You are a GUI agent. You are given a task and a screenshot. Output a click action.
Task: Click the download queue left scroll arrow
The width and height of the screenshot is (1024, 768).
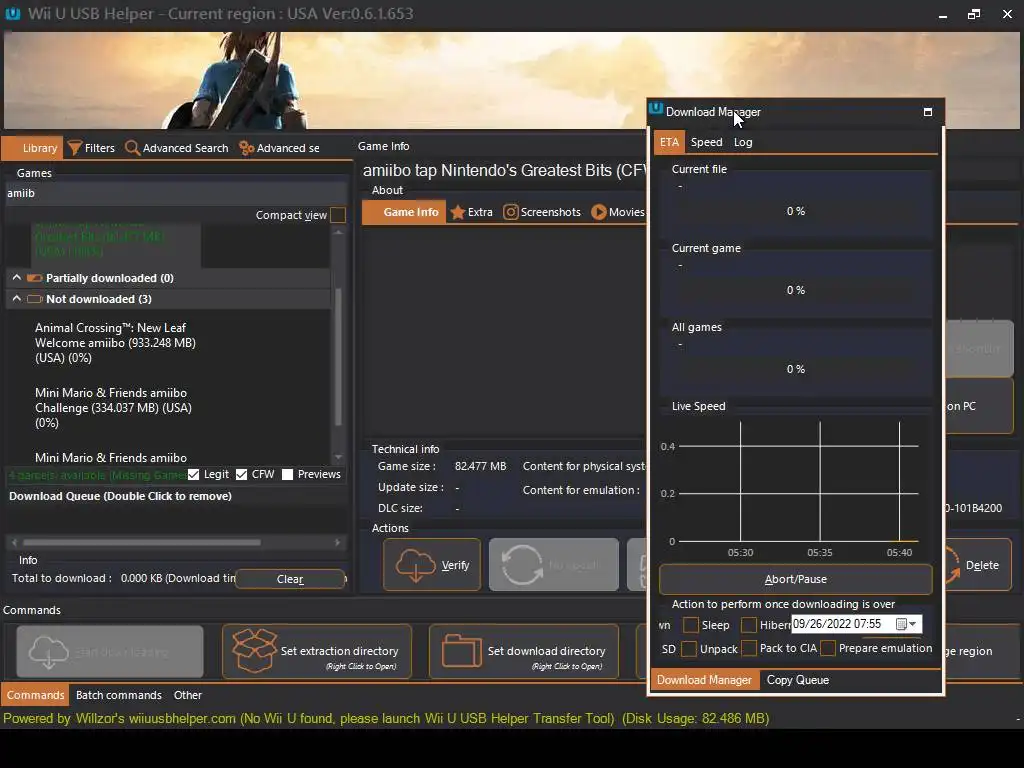(14, 542)
